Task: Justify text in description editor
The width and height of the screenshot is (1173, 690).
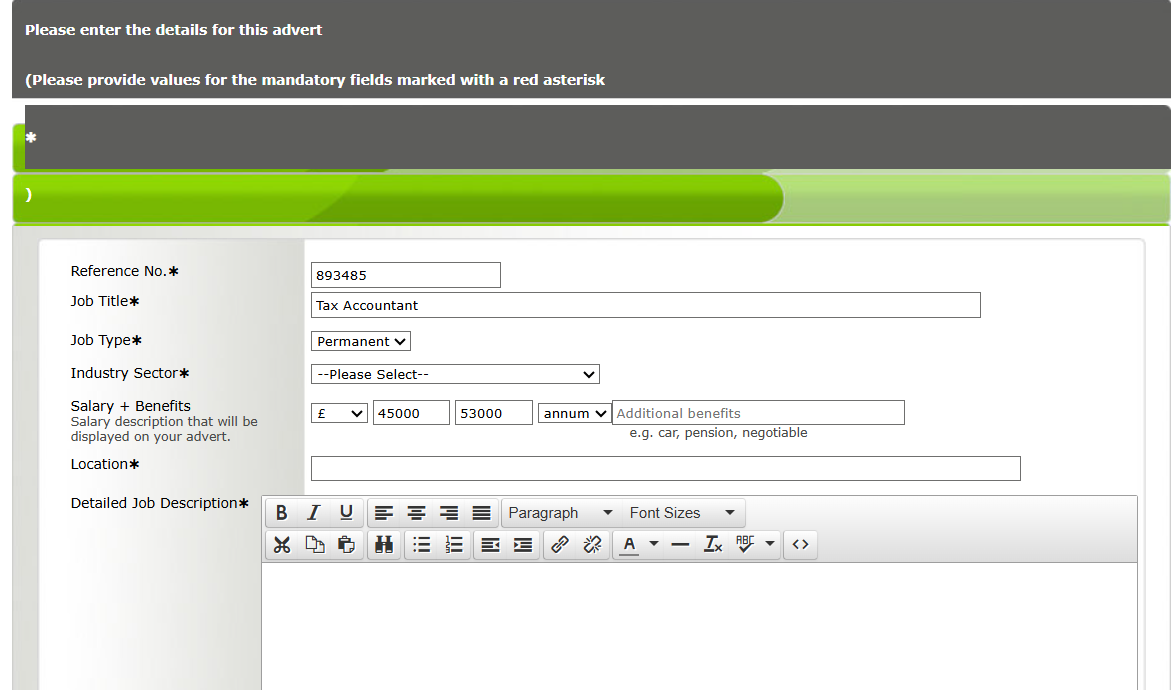Action: (x=481, y=513)
